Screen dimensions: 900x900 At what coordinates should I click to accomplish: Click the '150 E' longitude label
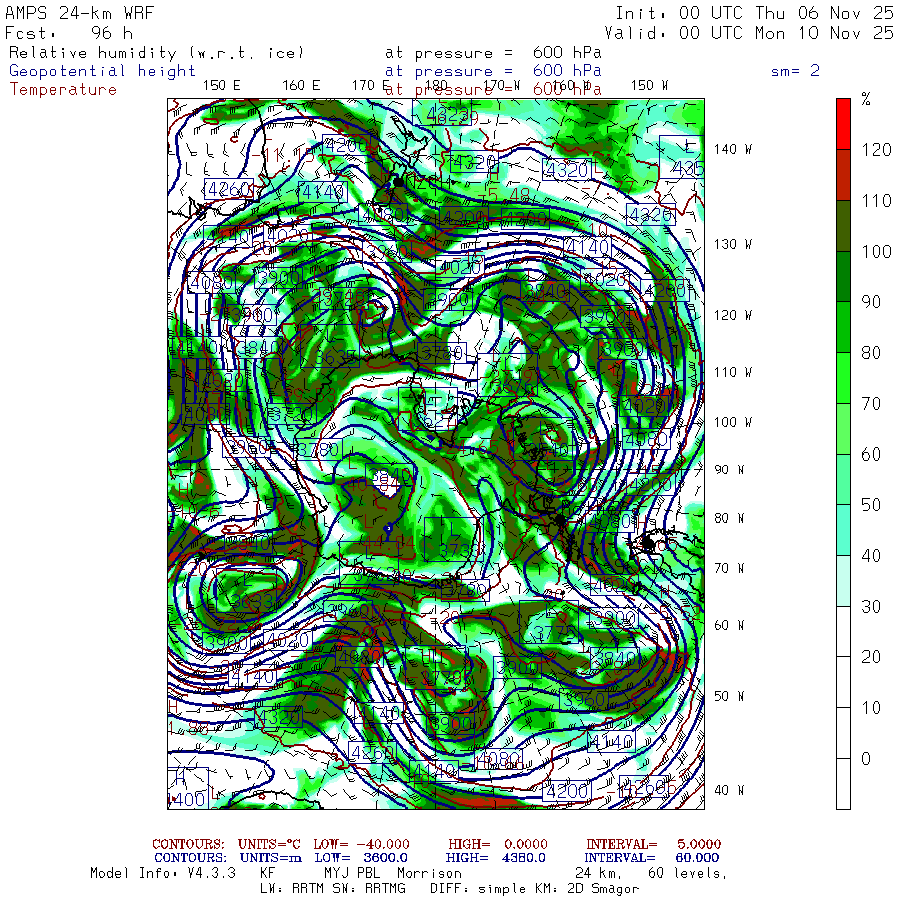pyautogui.click(x=221, y=85)
